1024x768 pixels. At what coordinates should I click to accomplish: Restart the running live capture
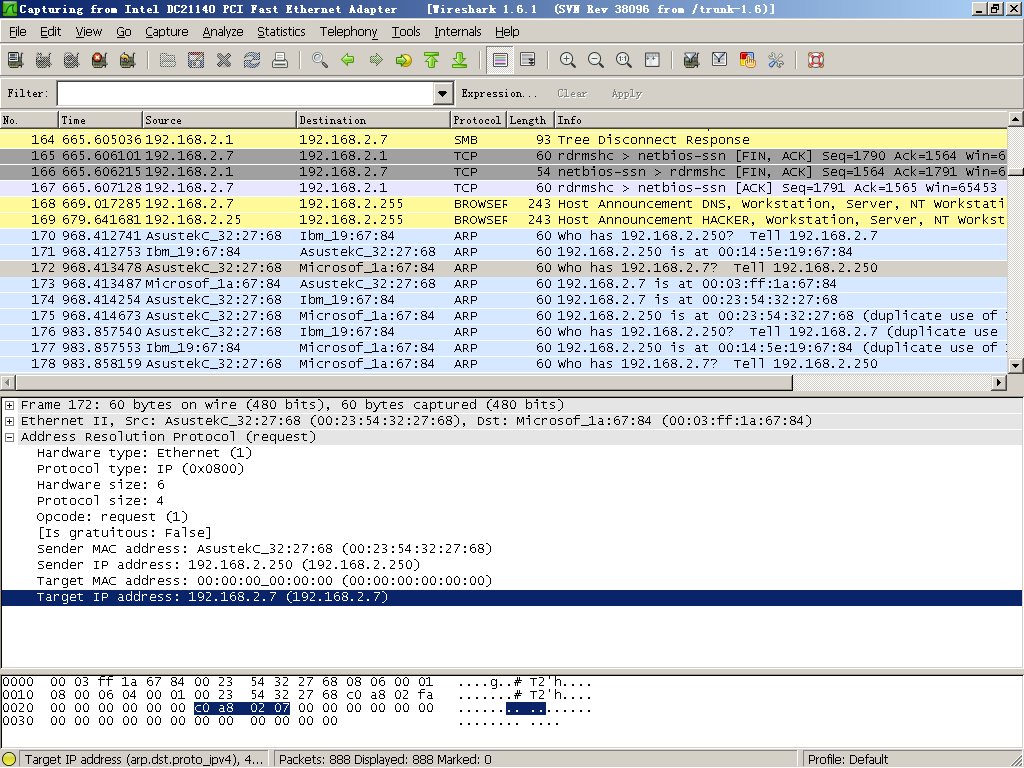click(x=127, y=60)
